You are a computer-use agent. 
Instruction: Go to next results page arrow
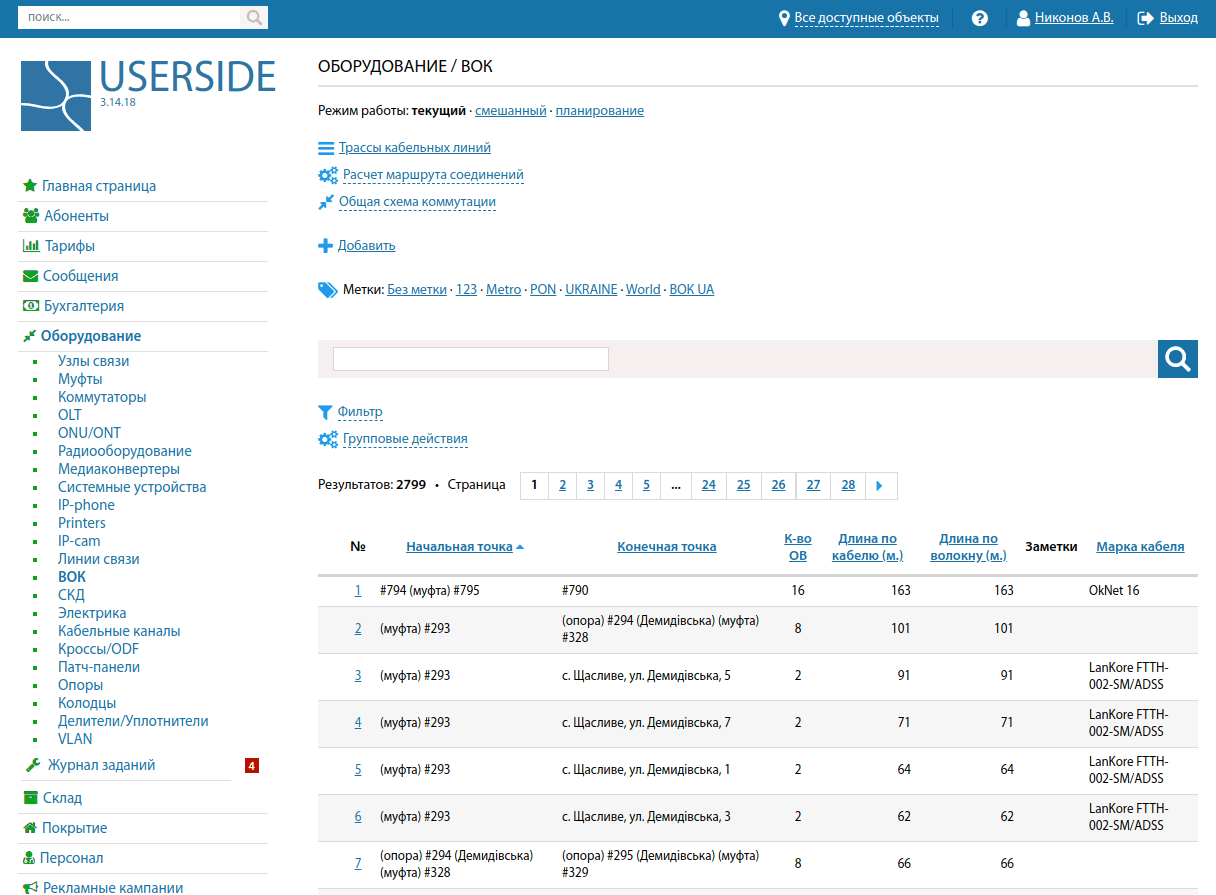click(880, 486)
